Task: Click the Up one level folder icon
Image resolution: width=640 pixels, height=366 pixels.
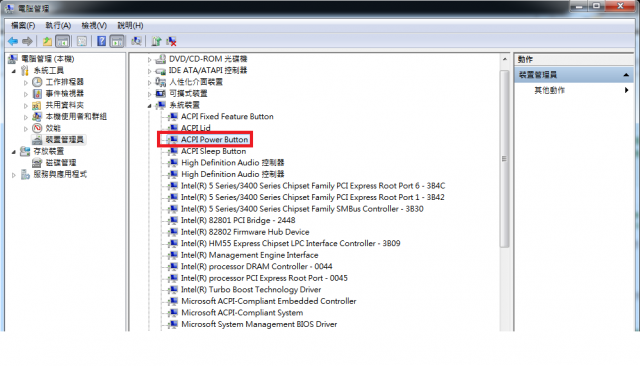Action: [47, 41]
